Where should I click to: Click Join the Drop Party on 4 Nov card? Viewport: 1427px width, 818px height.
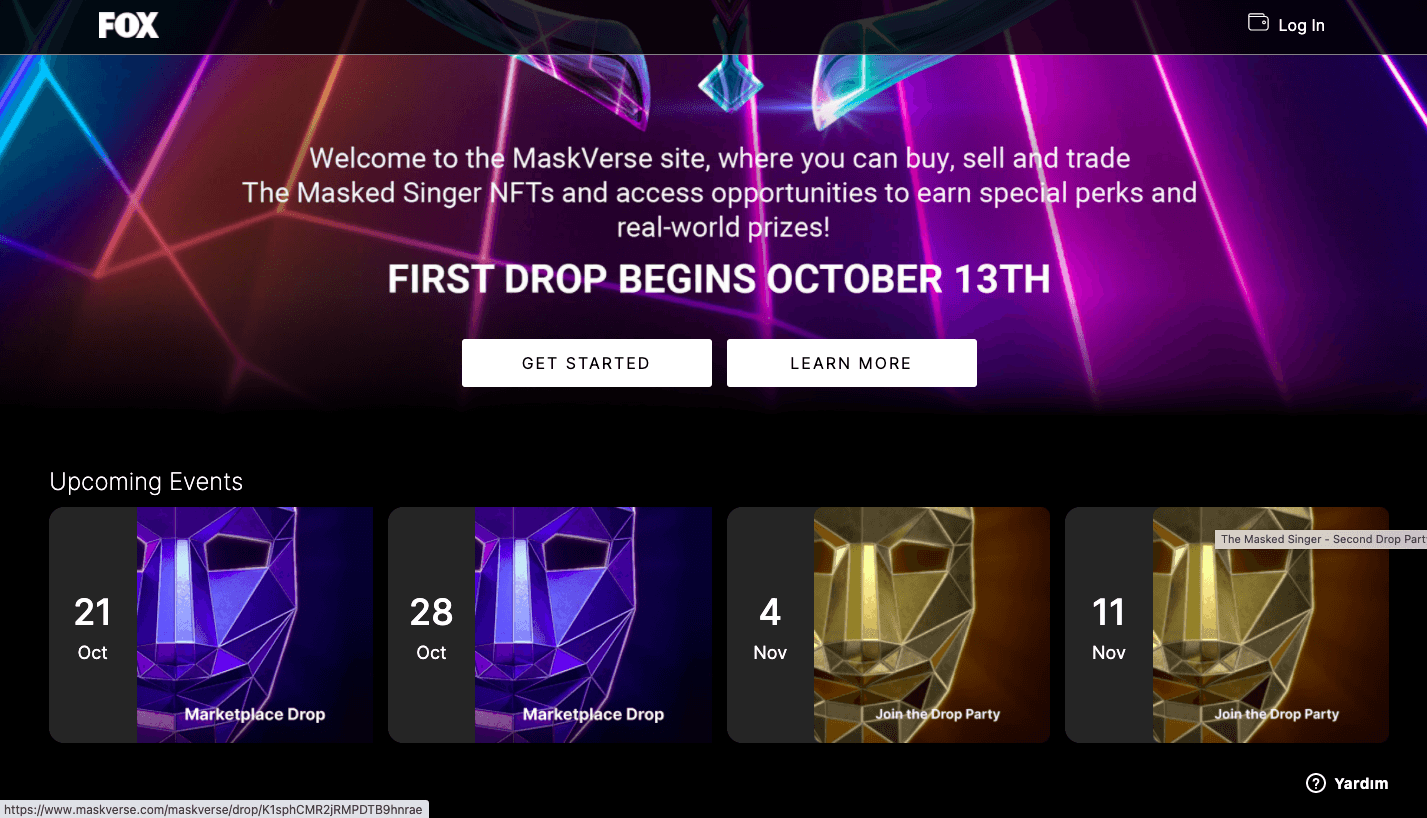[x=938, y=714]
